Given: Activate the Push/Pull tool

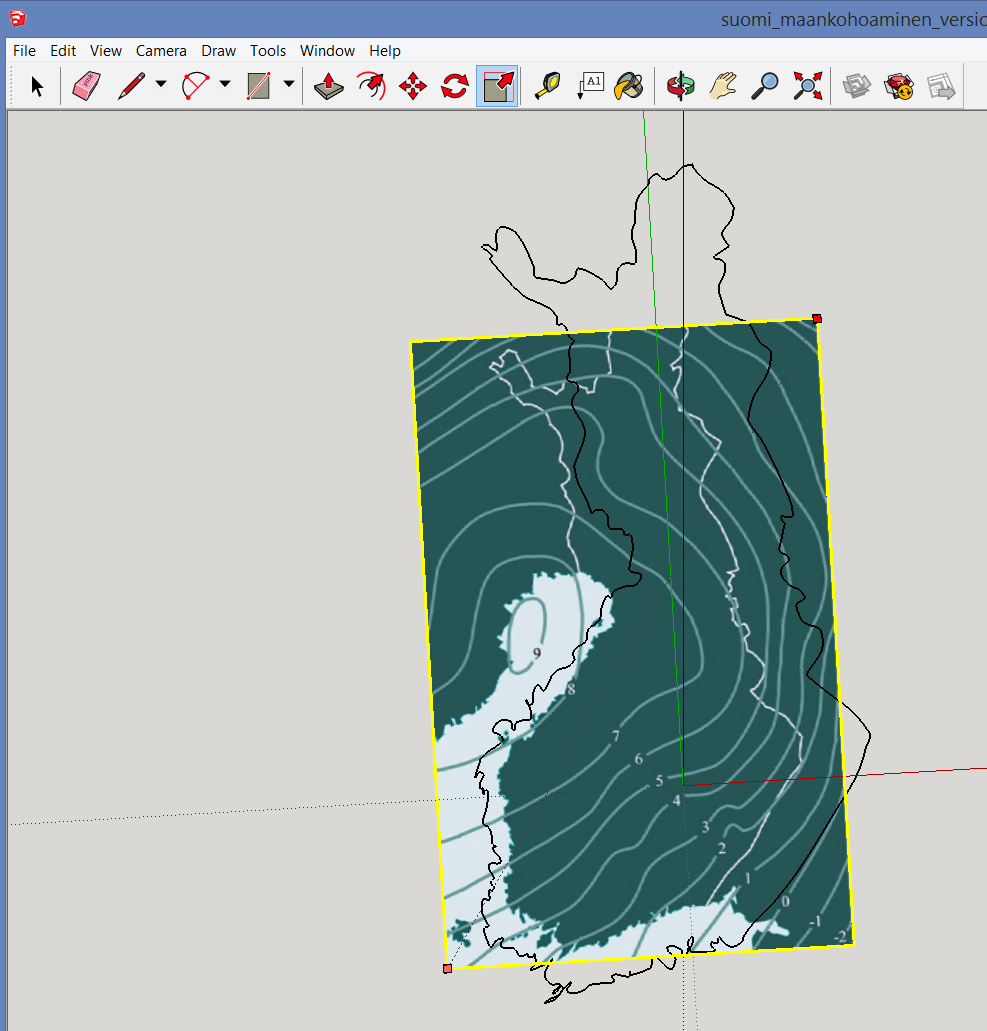Looking at the screenshot, I should pyautogui.click(x=329, y=86).
